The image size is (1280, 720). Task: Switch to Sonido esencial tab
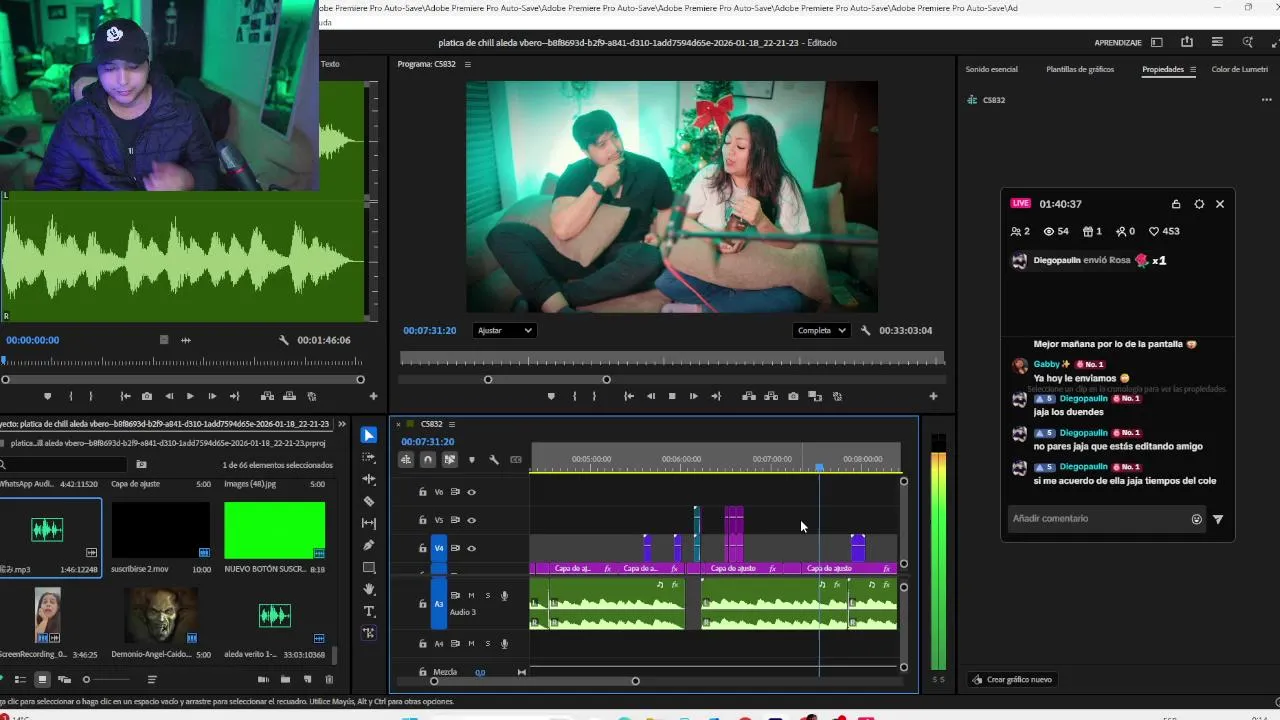[992, 69]
